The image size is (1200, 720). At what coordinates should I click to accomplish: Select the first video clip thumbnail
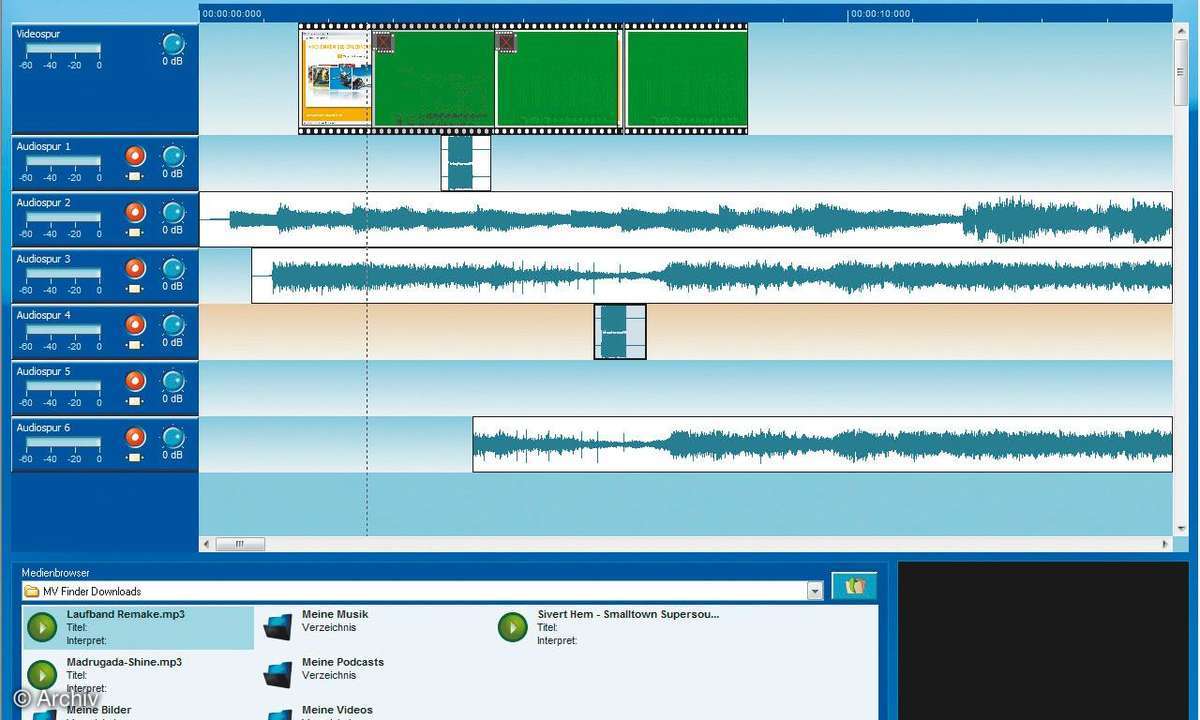[x=336, y=79]
